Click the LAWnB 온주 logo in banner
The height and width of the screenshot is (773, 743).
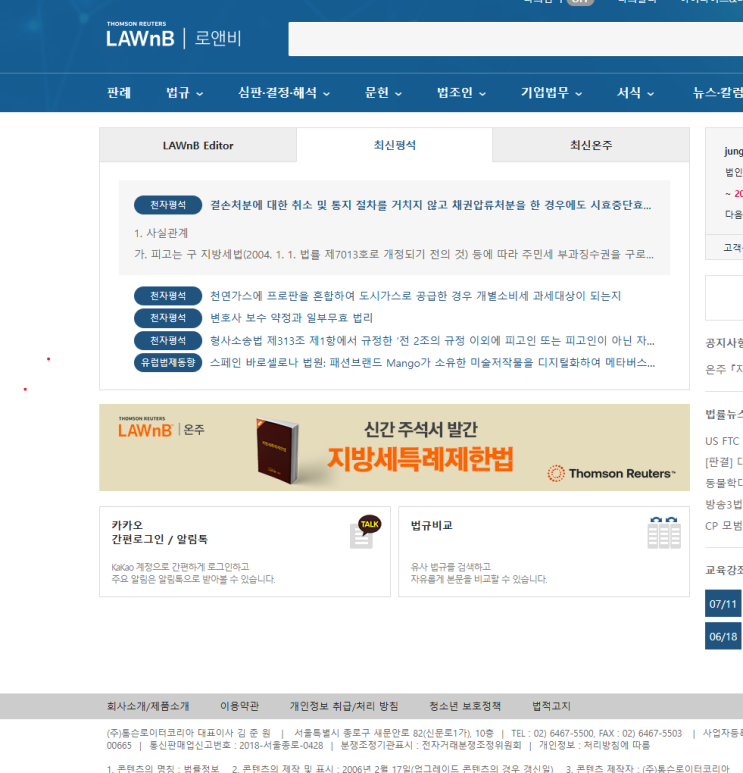tap(161, 428)
